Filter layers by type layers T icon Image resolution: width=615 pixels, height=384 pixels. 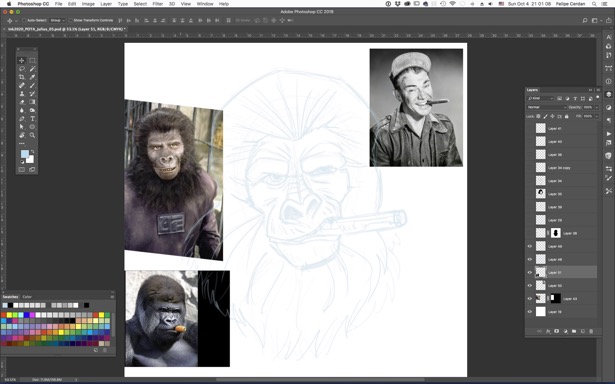(575, 98)
